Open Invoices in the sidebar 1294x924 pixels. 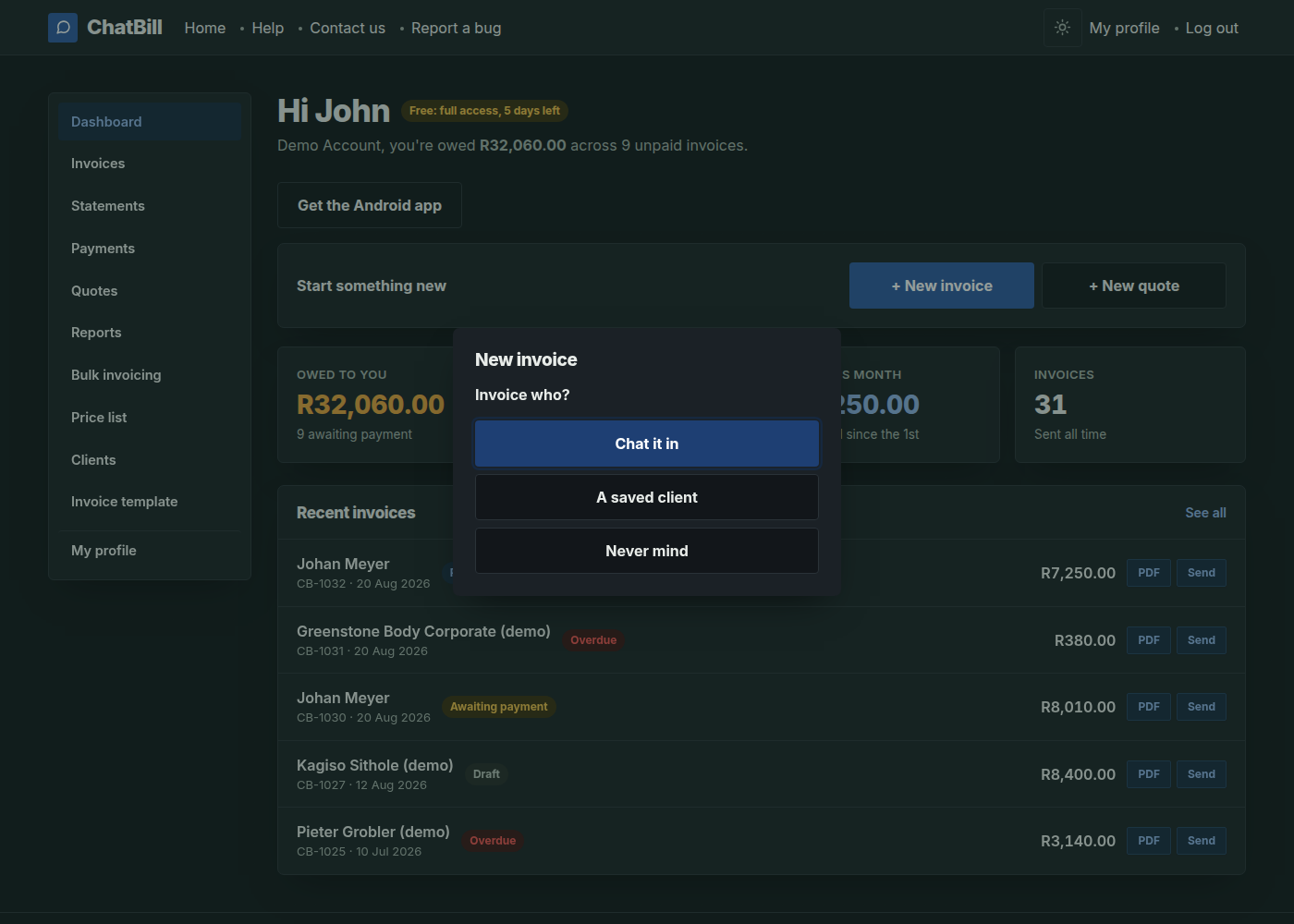click(150, 164)
